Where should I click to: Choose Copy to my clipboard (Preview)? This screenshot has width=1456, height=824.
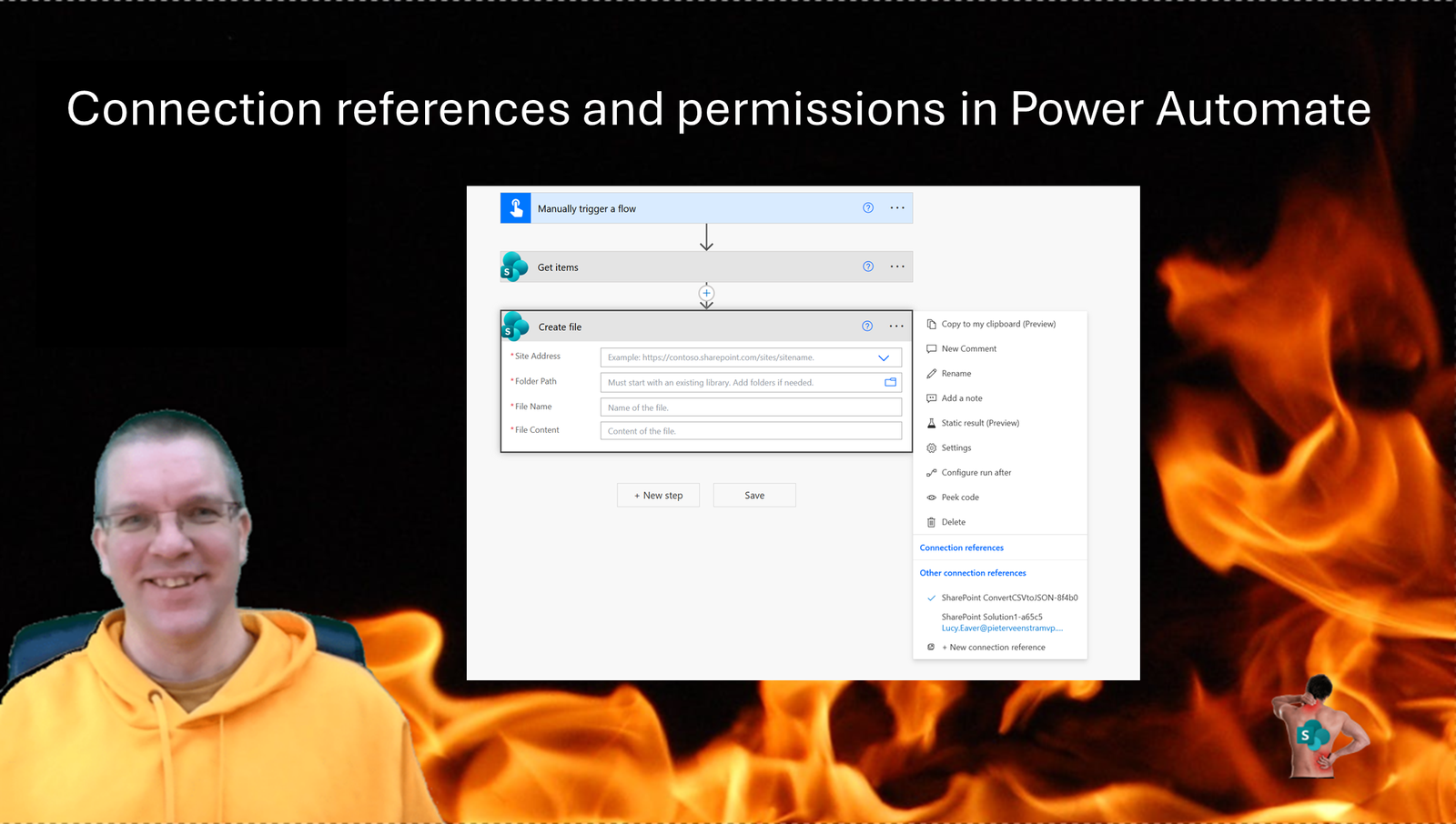[999, 324]
